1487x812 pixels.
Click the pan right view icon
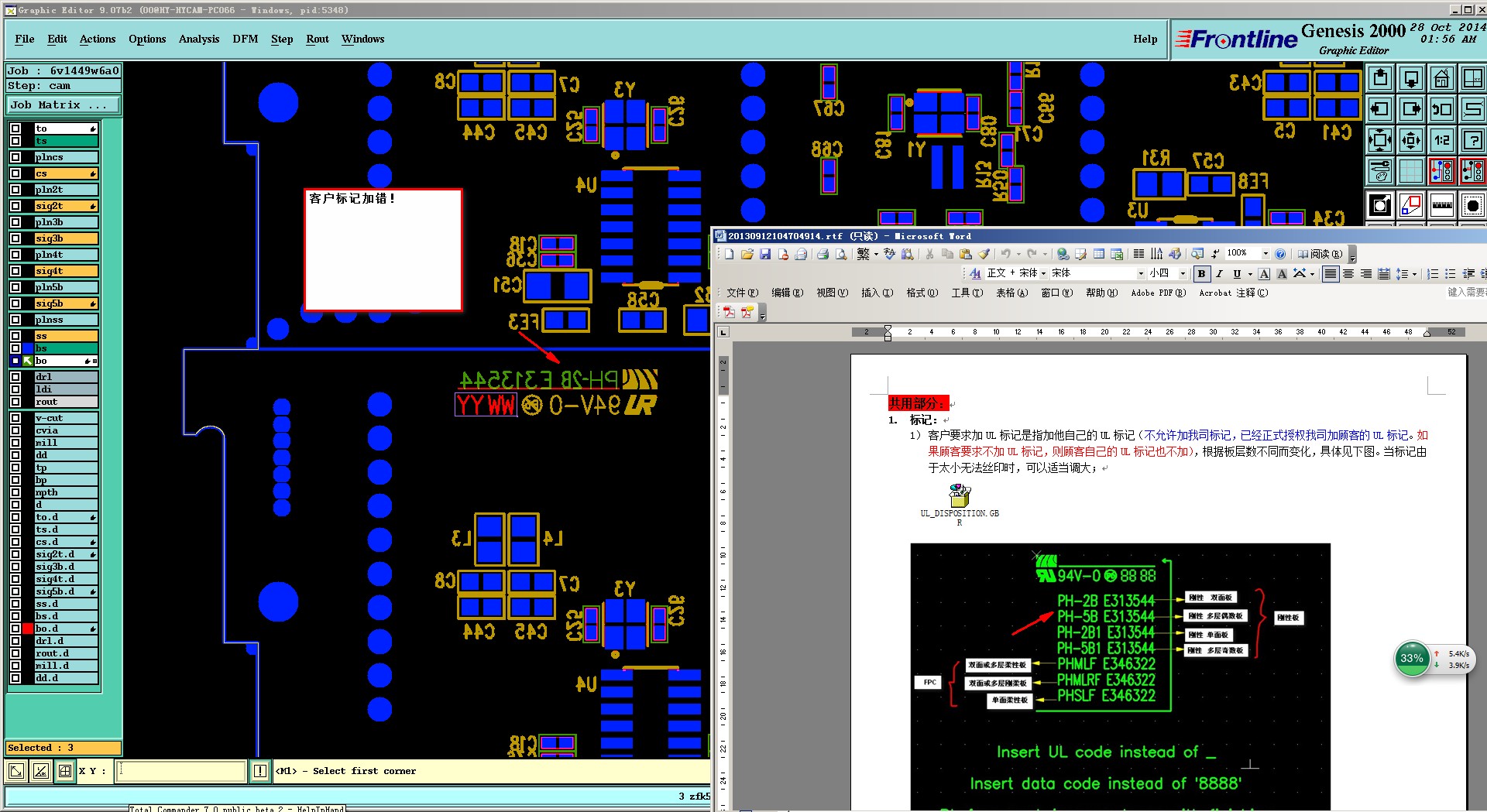1411,109
